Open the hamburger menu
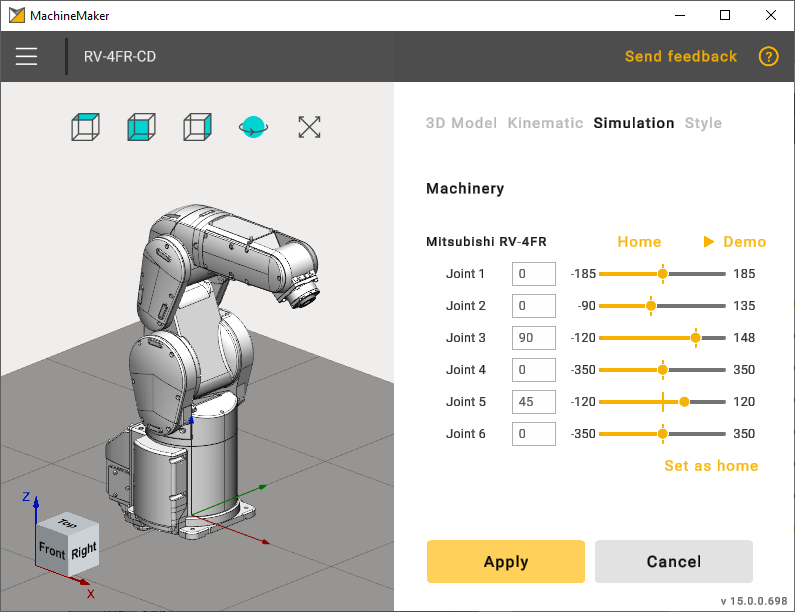The image size is (795, 612). pos(26,56)
